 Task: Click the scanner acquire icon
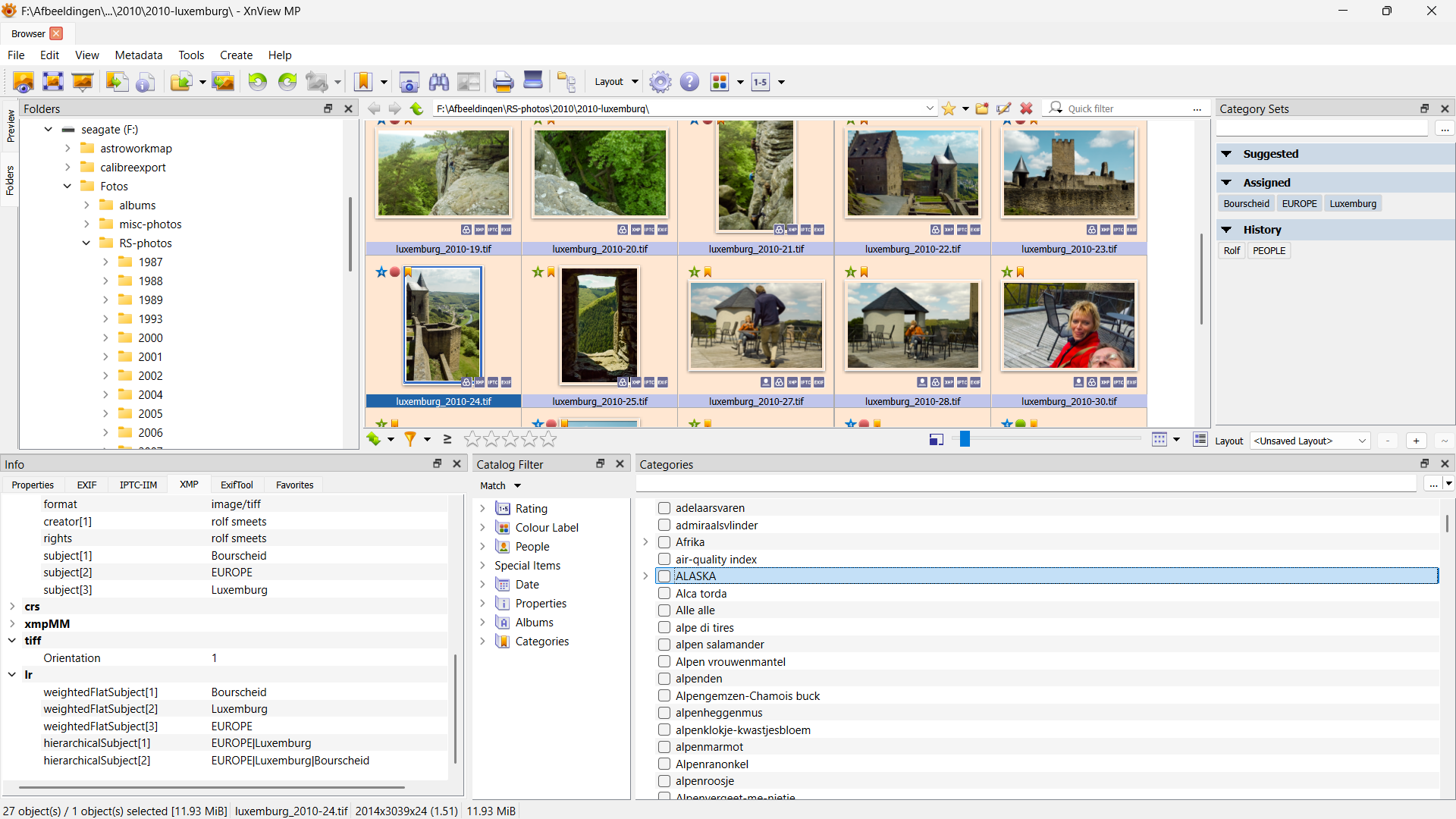(533, 80)
